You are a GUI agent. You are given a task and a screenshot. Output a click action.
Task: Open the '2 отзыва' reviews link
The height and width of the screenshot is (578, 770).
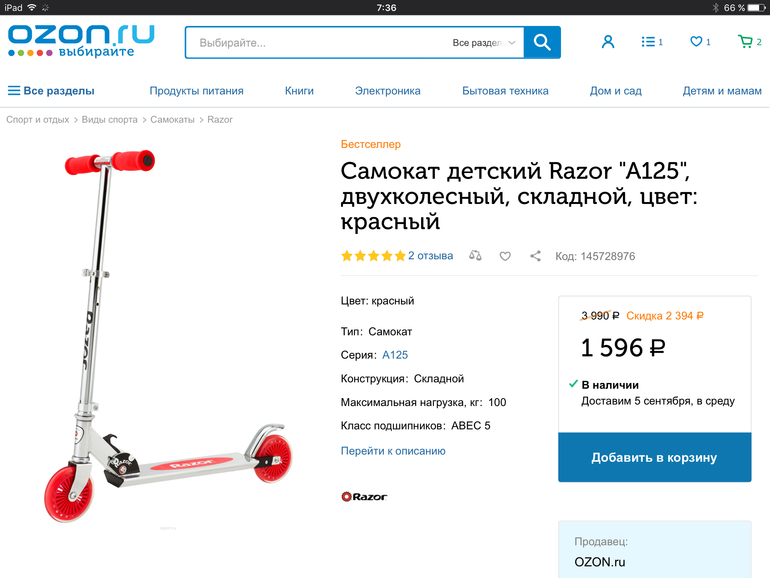pyautogui.click(x=431, y=256)
